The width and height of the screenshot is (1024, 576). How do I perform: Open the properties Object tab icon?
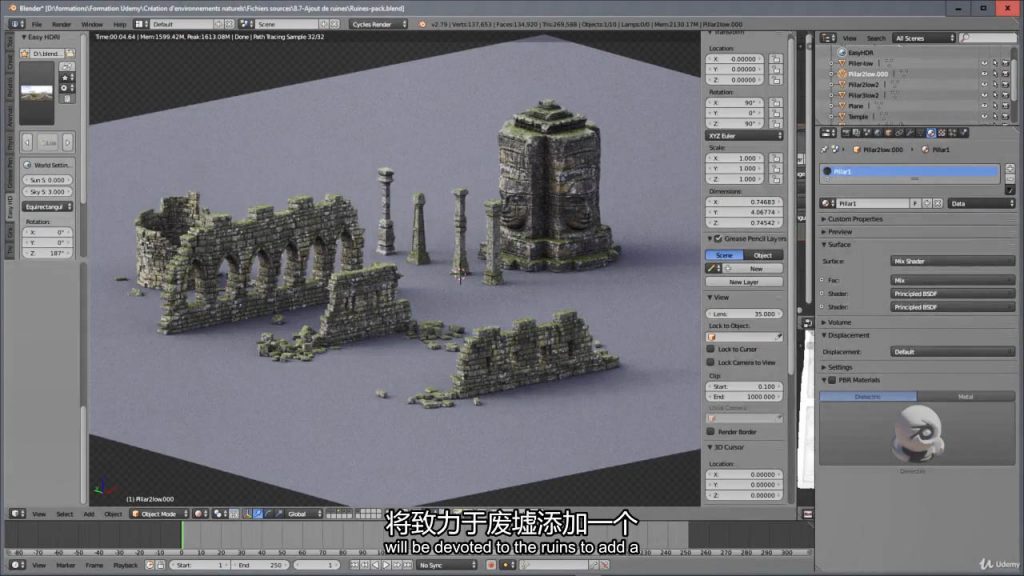click(x=888, y=133)
